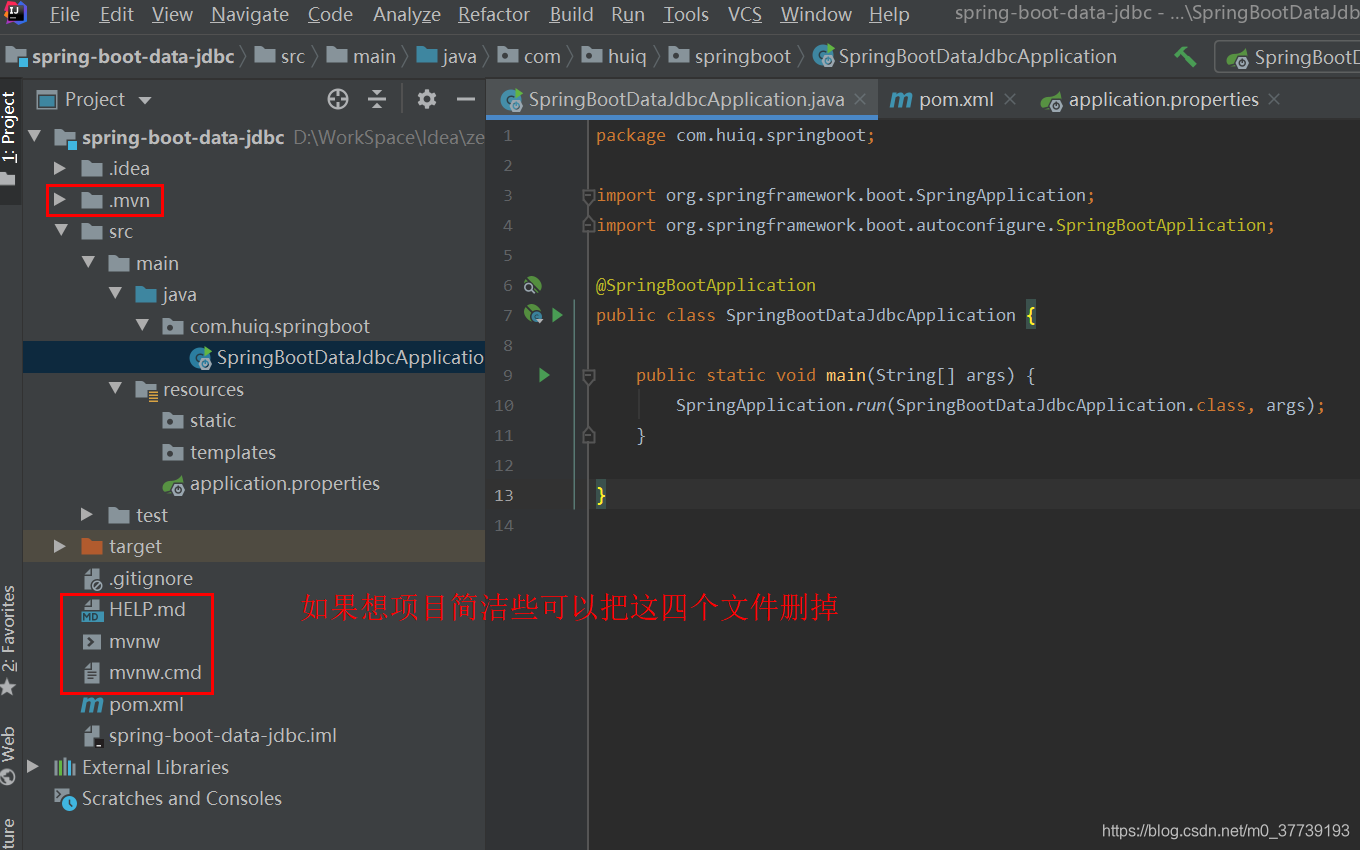This screenshot has height=850, width=1360.
Task: Collapse the src folder
Action: [x=62, y=231]
